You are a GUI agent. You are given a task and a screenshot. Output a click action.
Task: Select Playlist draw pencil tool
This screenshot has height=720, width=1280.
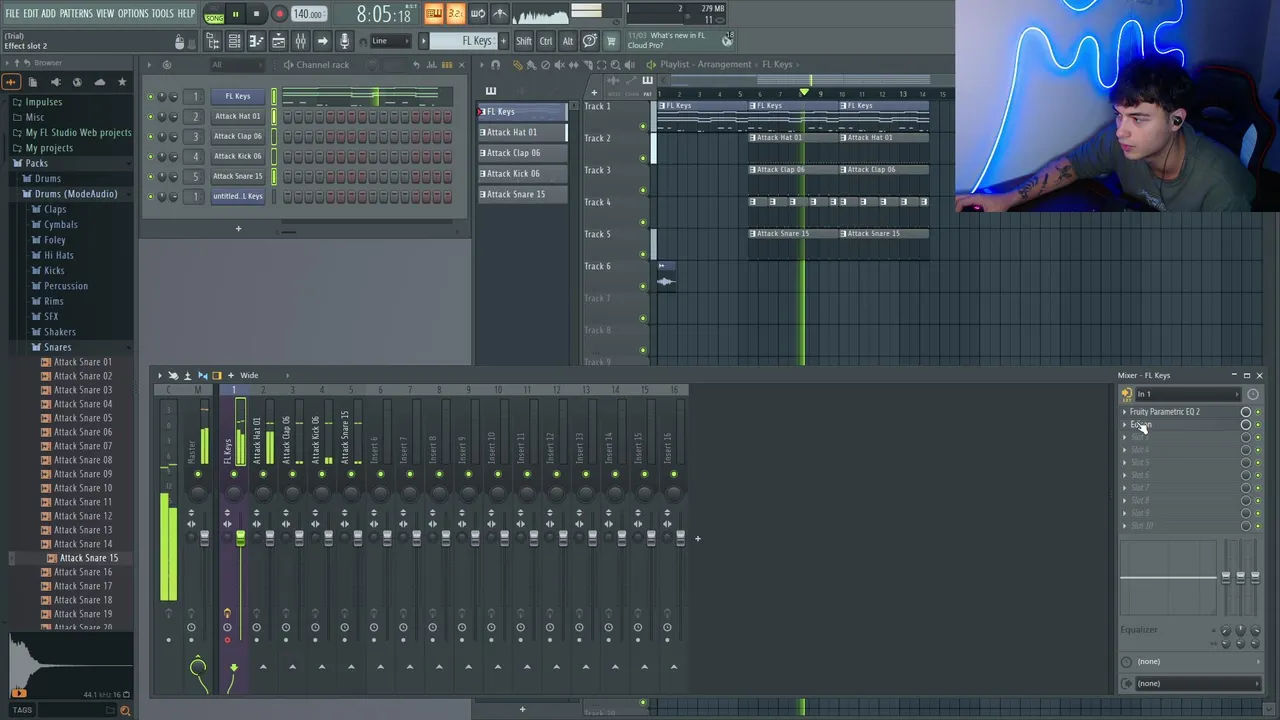point(518,65)
